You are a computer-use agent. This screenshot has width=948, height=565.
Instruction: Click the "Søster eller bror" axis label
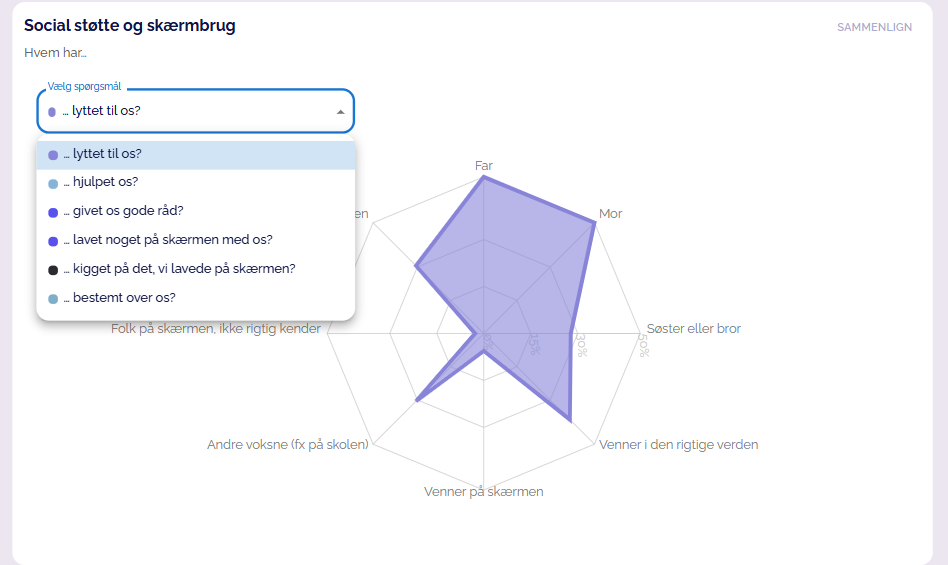point(693,328)
